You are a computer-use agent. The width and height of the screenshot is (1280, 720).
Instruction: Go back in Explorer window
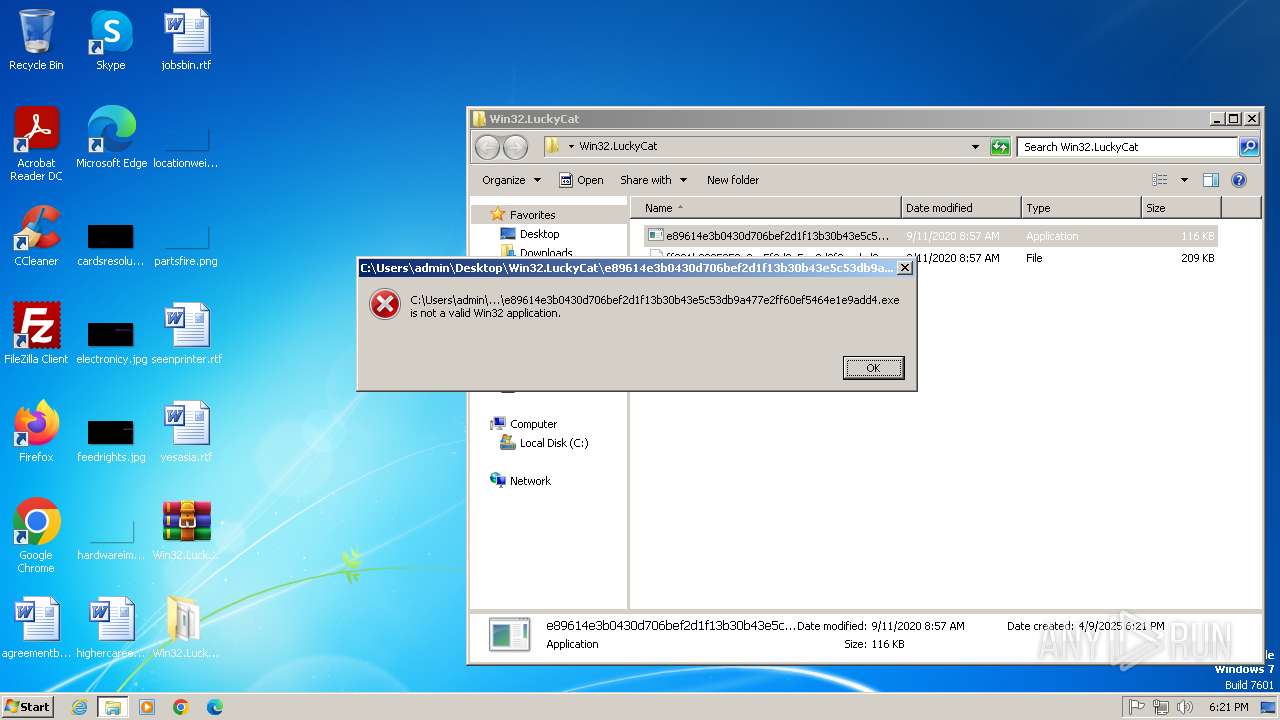[487, 147]
